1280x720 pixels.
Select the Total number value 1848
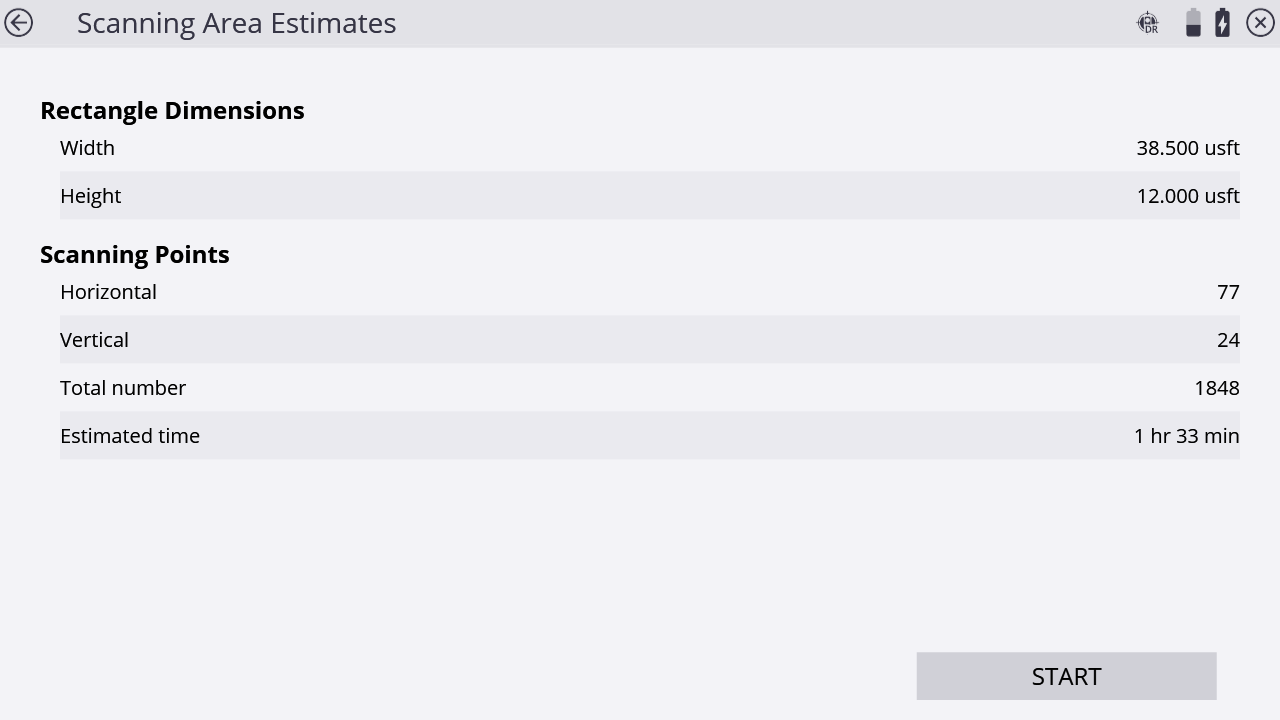pos(1217,388)
